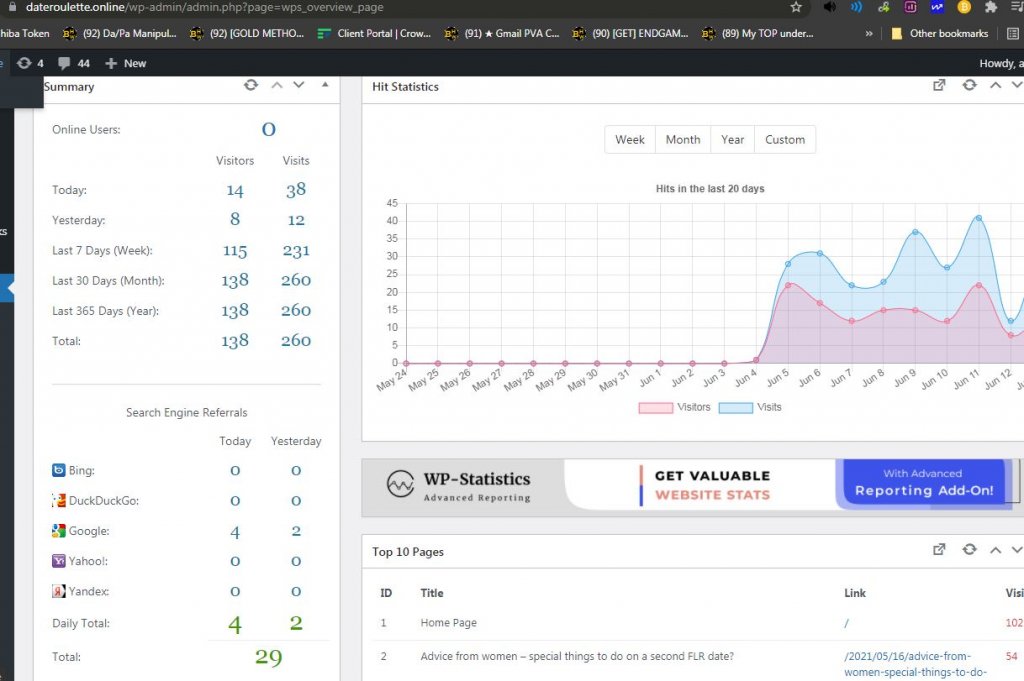Click the Search Engine Referrals total 29
This screenshot has height=681, width=1024.
[x=268, y=657]
